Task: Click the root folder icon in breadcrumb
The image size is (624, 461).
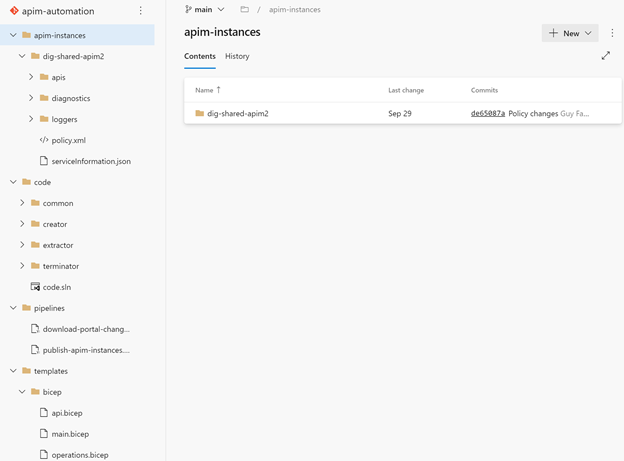Action: (x=244, y=10)
